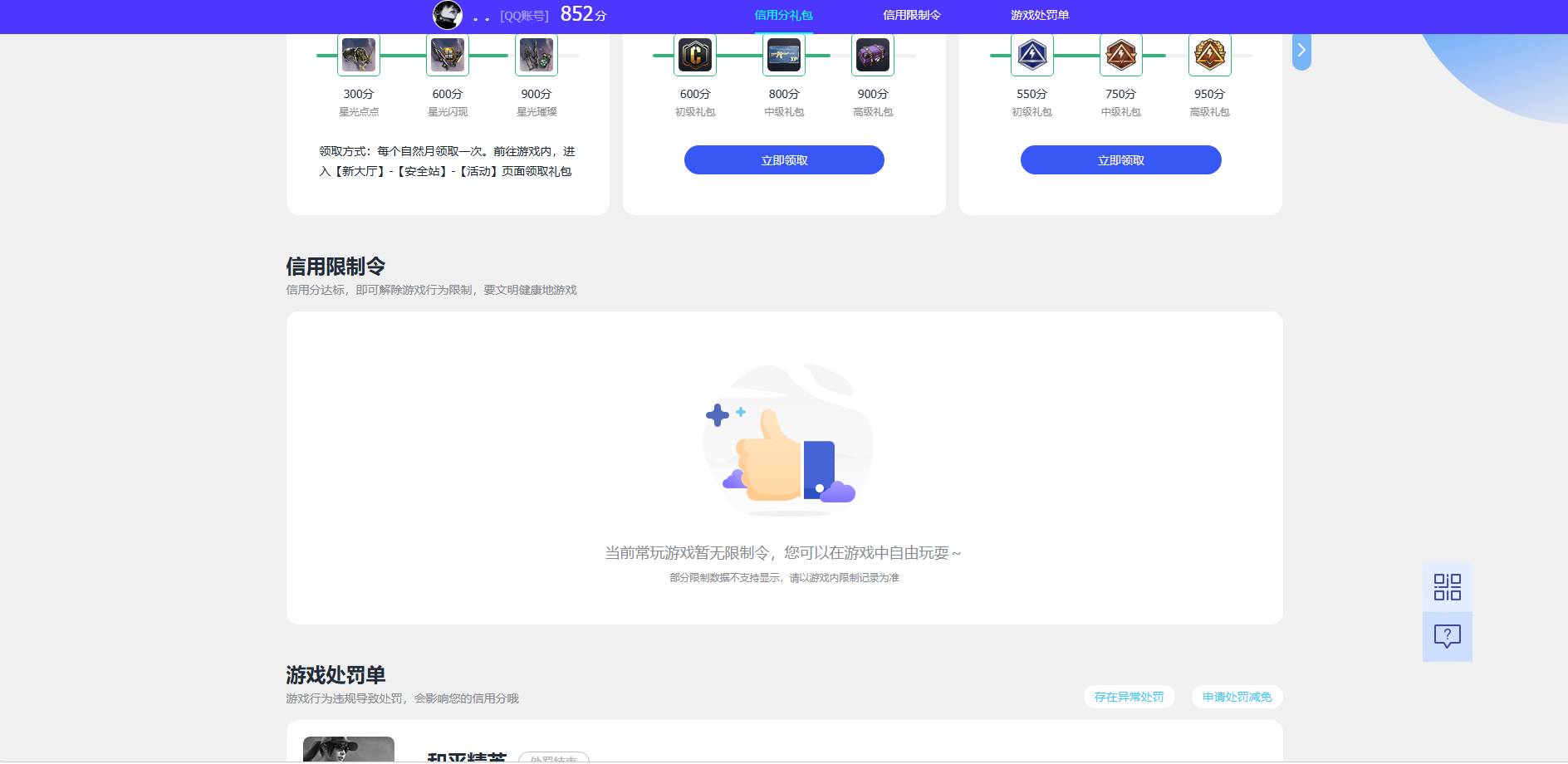
Task: Click the 信用分达标 subtitle text
Action: 431,290
